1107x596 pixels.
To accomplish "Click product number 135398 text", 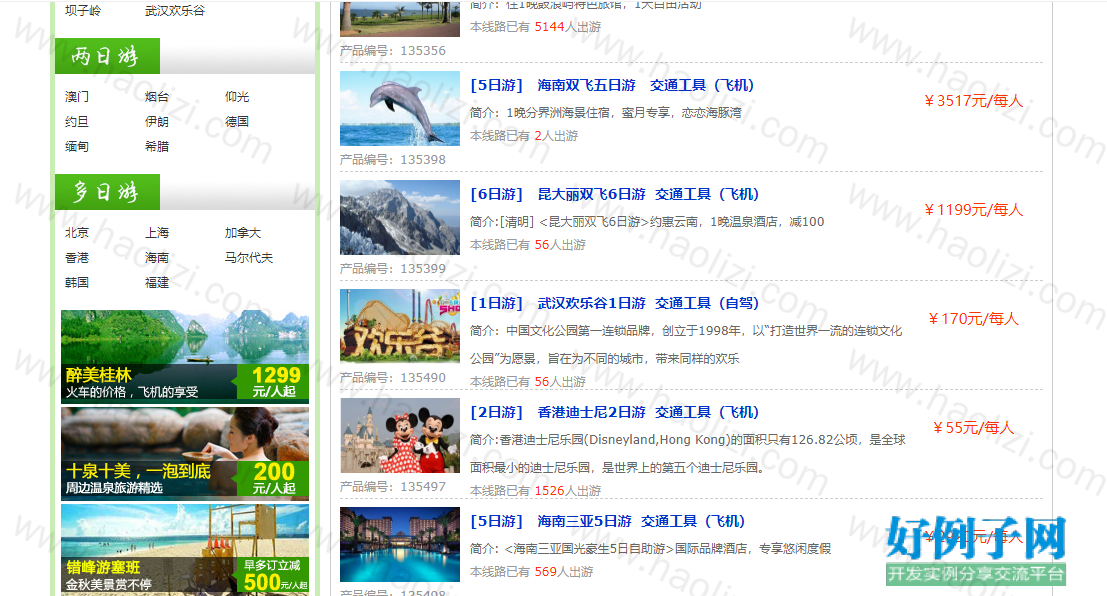I will (393, 160).
